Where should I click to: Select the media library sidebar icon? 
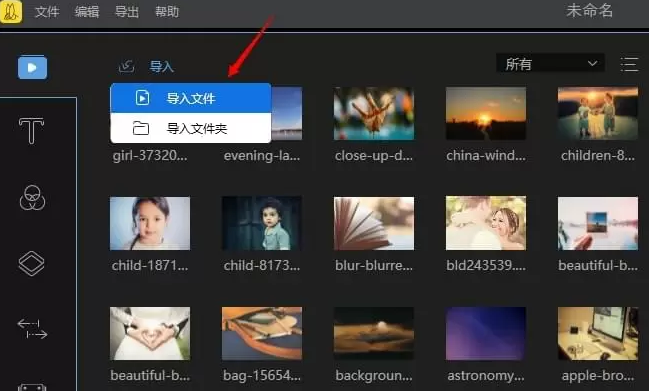click(x=32, y=67)
